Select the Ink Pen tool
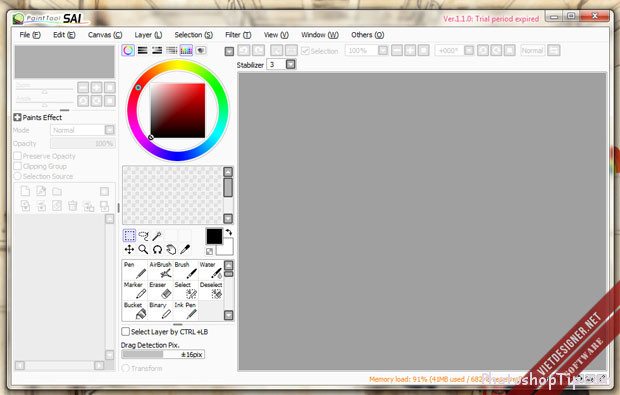Image resolution: width=620 pixels, height=395 pixels. [x=185, y=310]
